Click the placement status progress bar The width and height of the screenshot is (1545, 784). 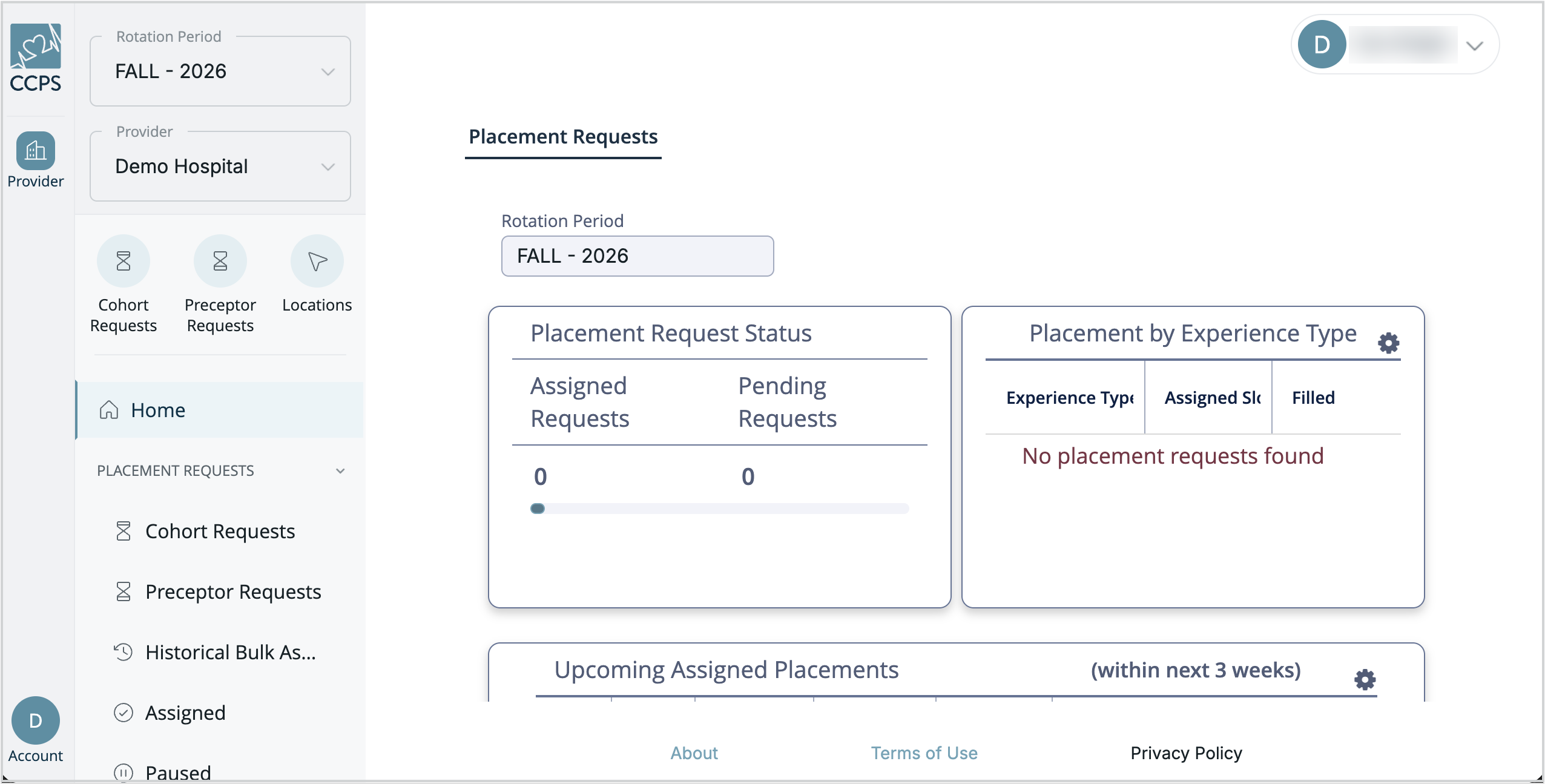click(719, 509)
